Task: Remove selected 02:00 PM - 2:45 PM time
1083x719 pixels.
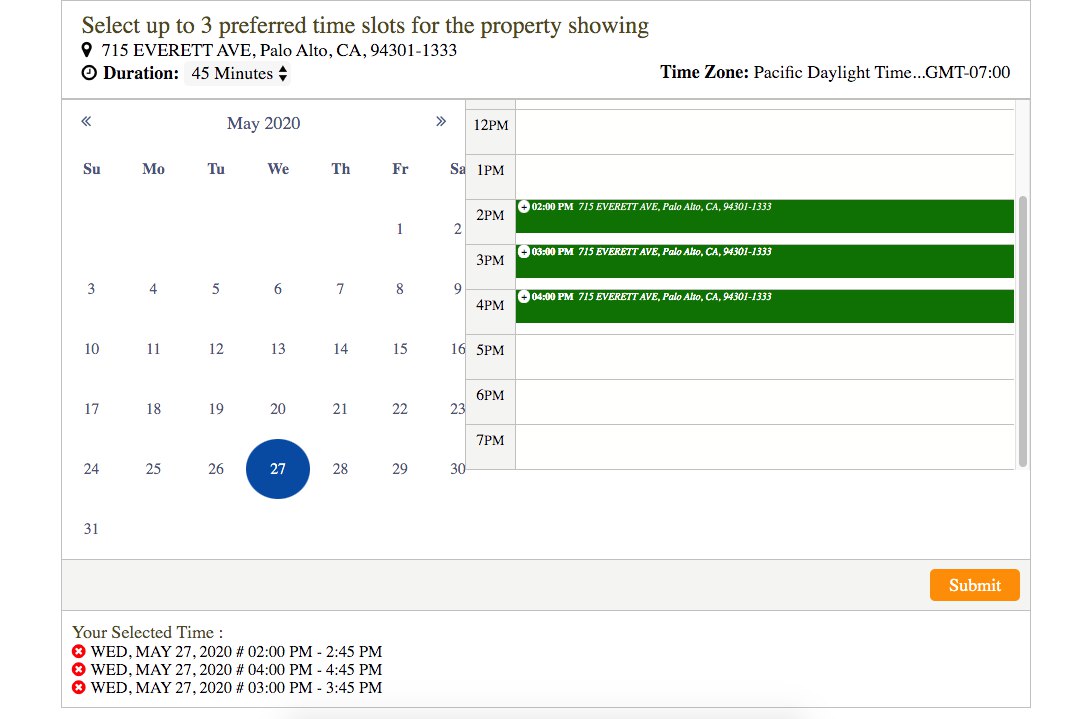Action: point(79,651)
